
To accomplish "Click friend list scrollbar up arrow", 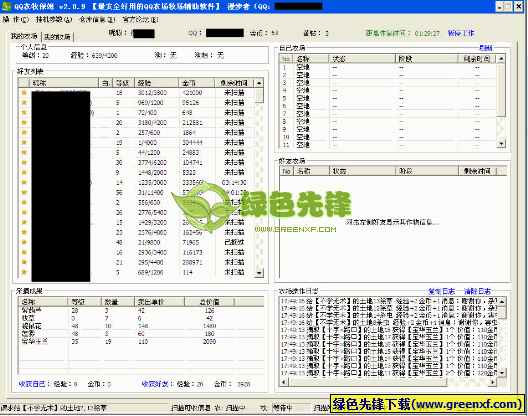I will click(x=259, y=83).
